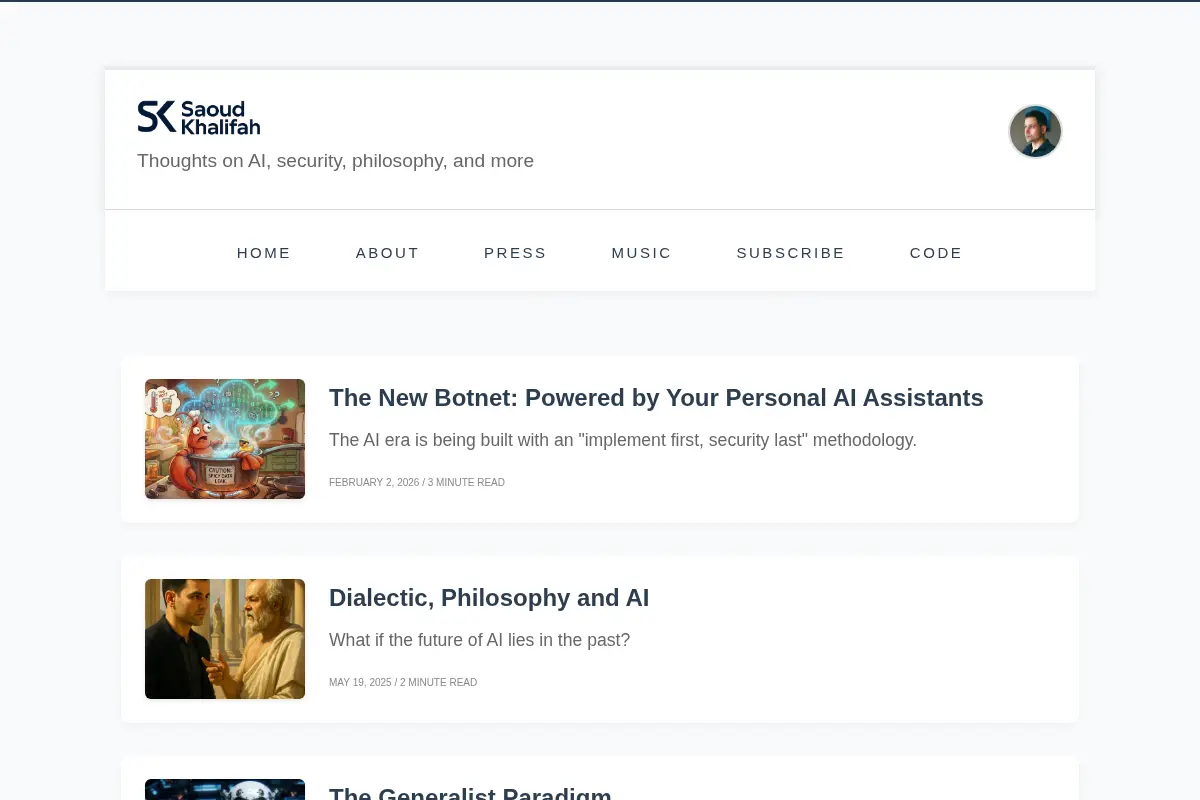Image resolution: width=1200 pixels, height=800 pixels.
Task: Click the Generalist Paradigm post thumbnail
Action: [x=225, y=790]
